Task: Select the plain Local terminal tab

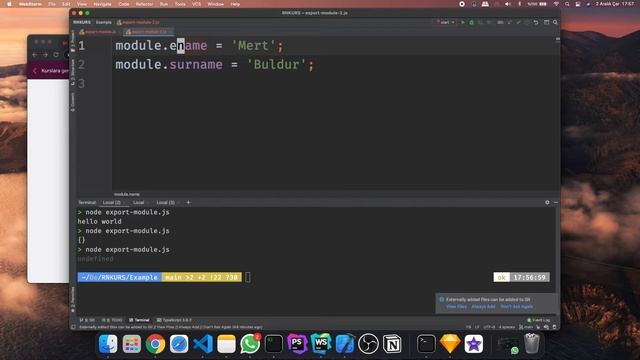Action: (x=138, y=202)
